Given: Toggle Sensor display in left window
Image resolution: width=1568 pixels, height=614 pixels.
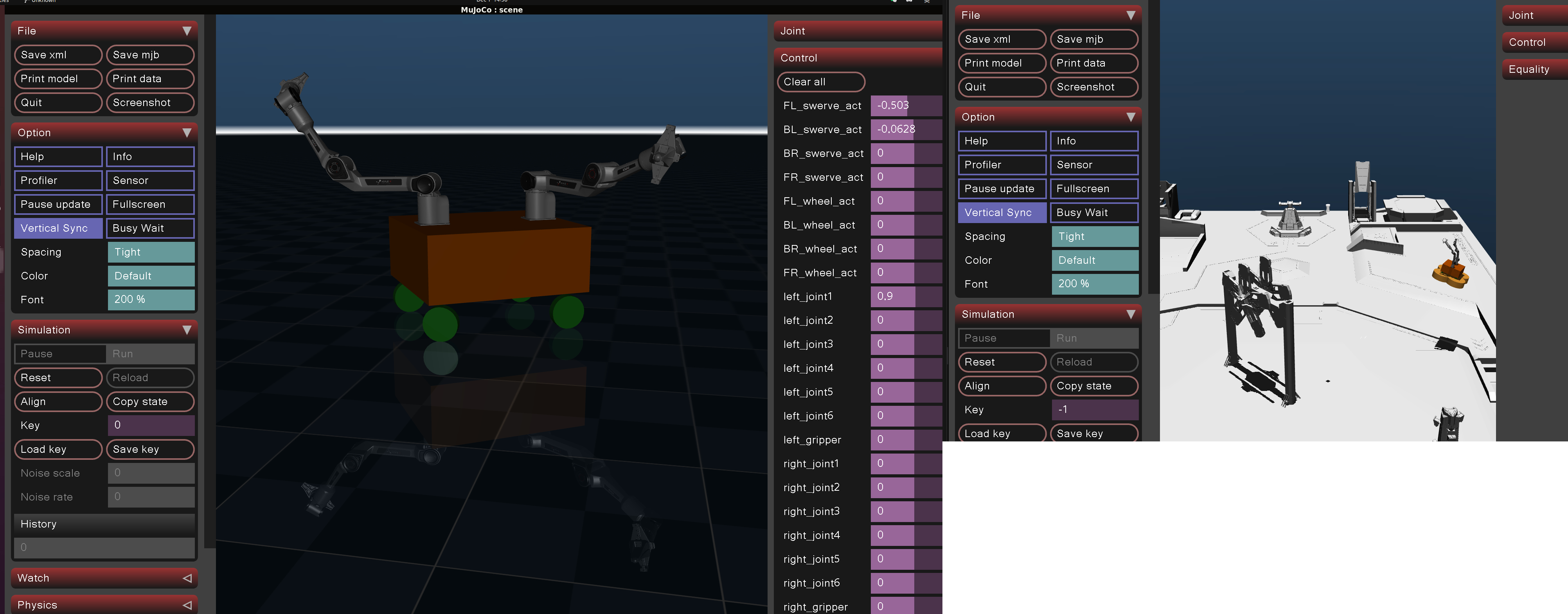Looking at the screenshot, I should (150, 180).
